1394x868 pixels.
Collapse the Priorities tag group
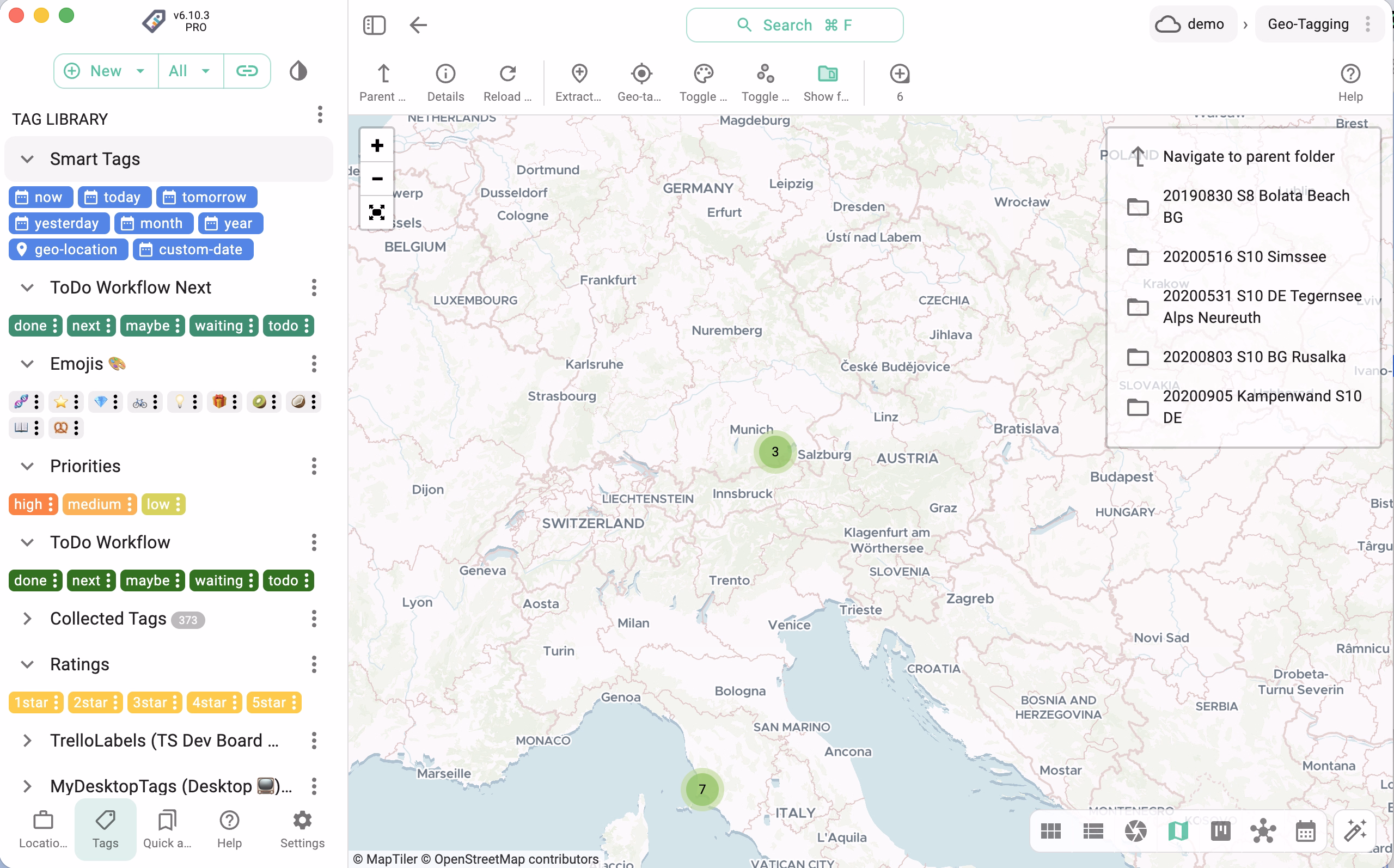(27, 466)
